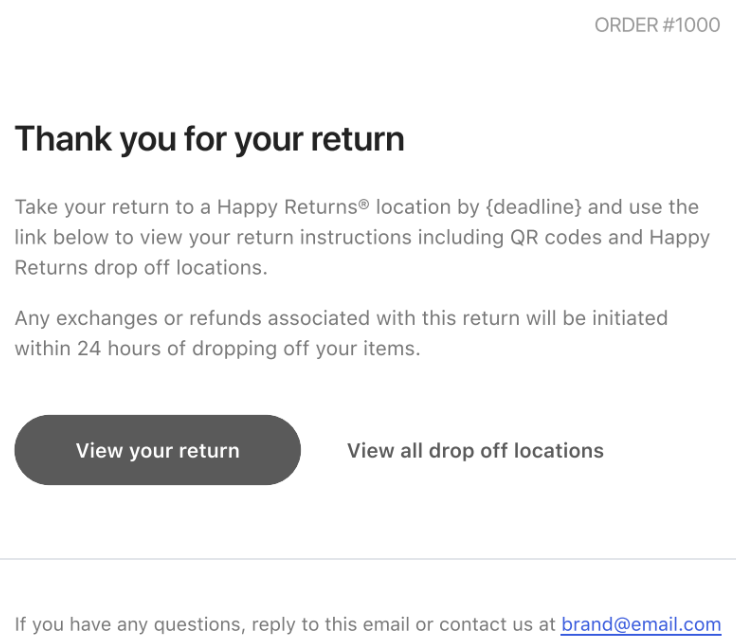This screenshot has height=642, width=736.
Task: Click the phrase dropping off your items
Action: [310, 350]
